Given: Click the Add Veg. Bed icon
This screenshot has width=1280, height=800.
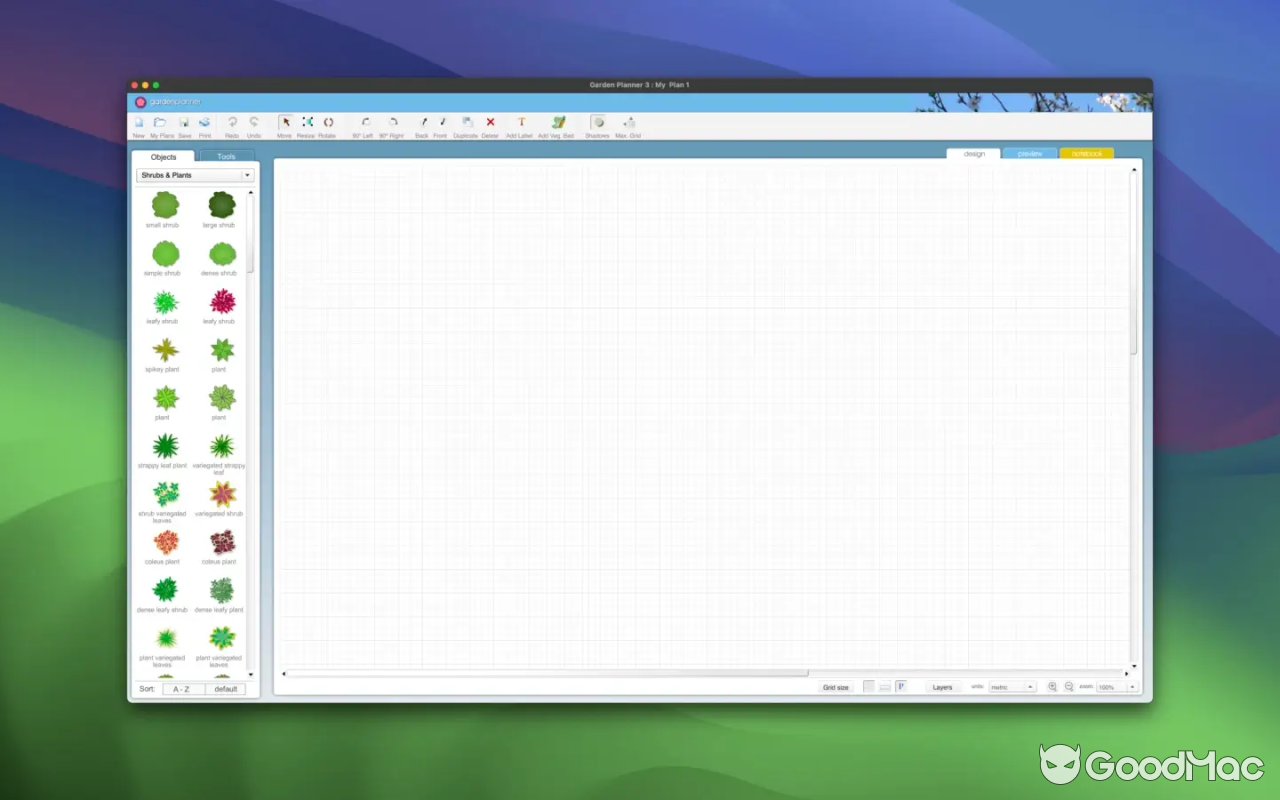Looking at the screenshot, I should click(x=557, y=123).
